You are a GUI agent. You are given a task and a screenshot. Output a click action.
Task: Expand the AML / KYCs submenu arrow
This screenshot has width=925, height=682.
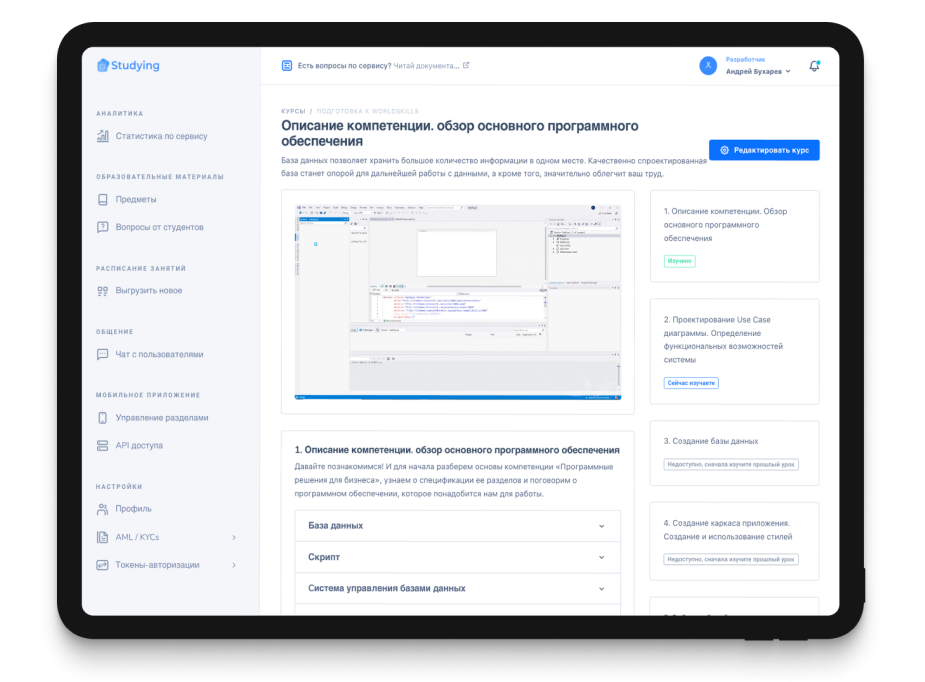pyautogui.click(x=234, y=537)
